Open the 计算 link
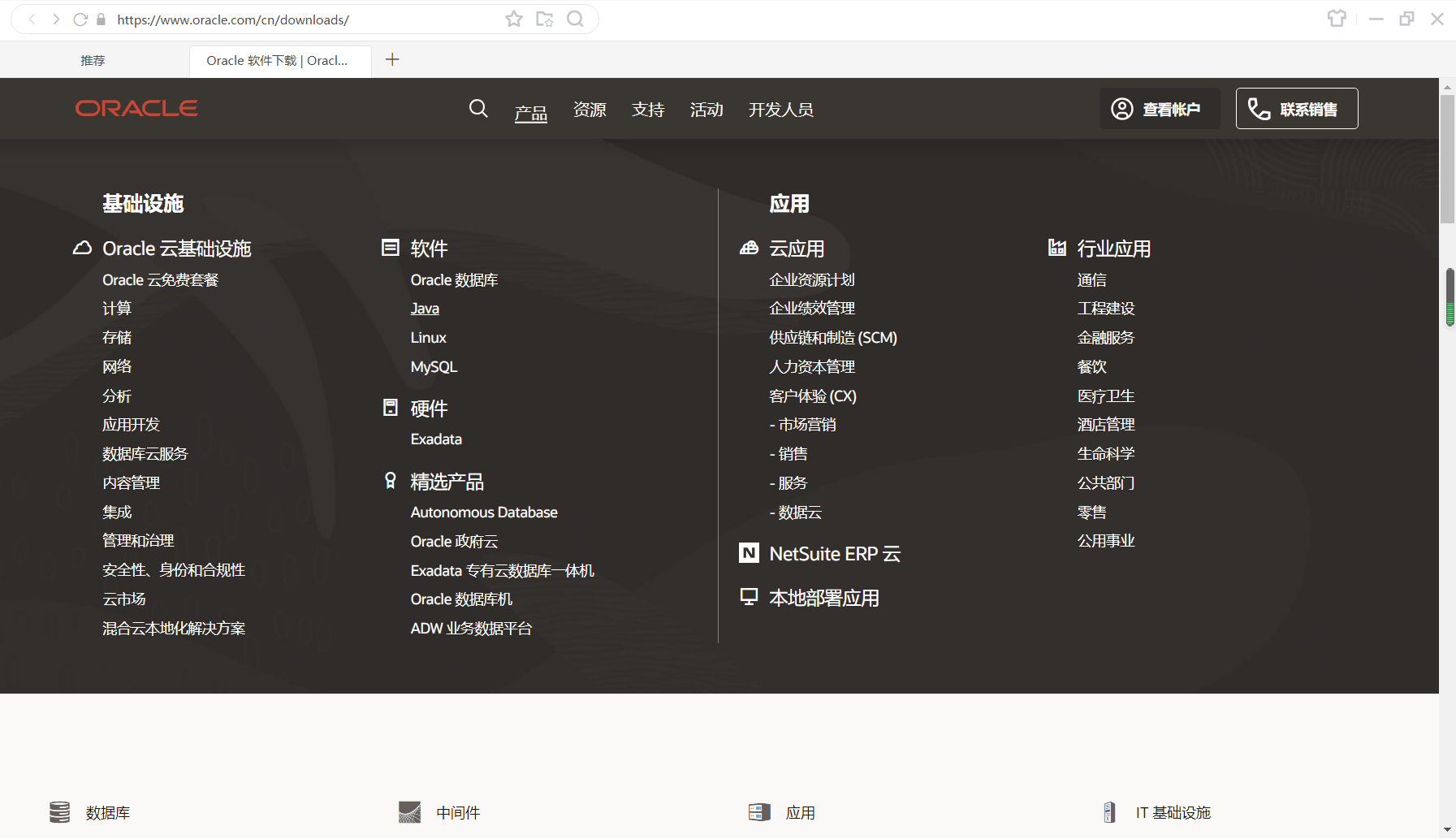The width and height of the screenshot is (1456, 839). tap(117, 309)
